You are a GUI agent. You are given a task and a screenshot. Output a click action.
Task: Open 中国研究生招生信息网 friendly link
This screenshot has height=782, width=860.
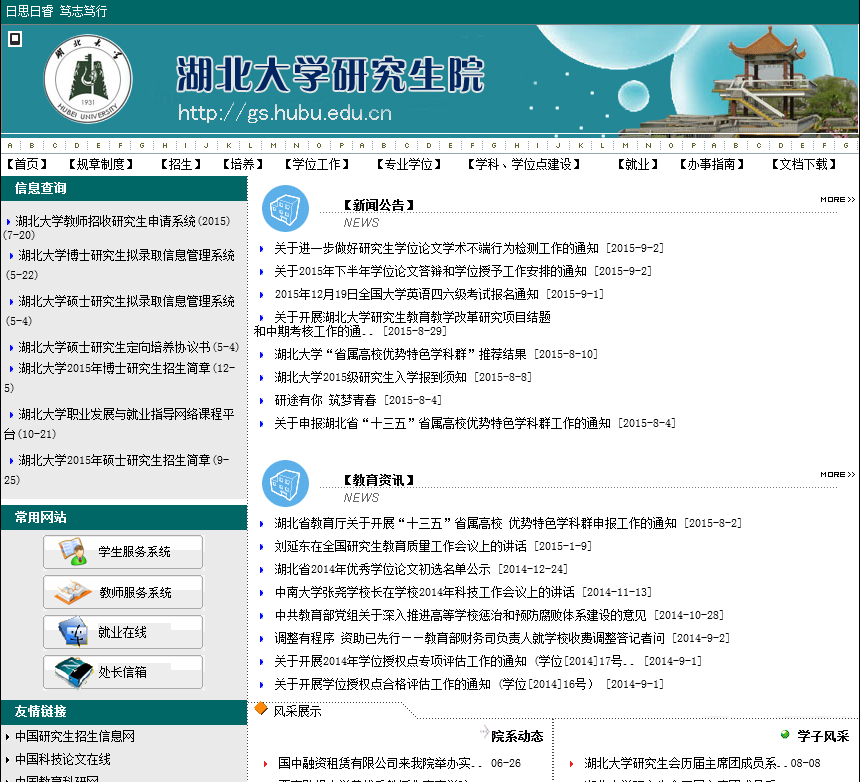tap(75, 736)
